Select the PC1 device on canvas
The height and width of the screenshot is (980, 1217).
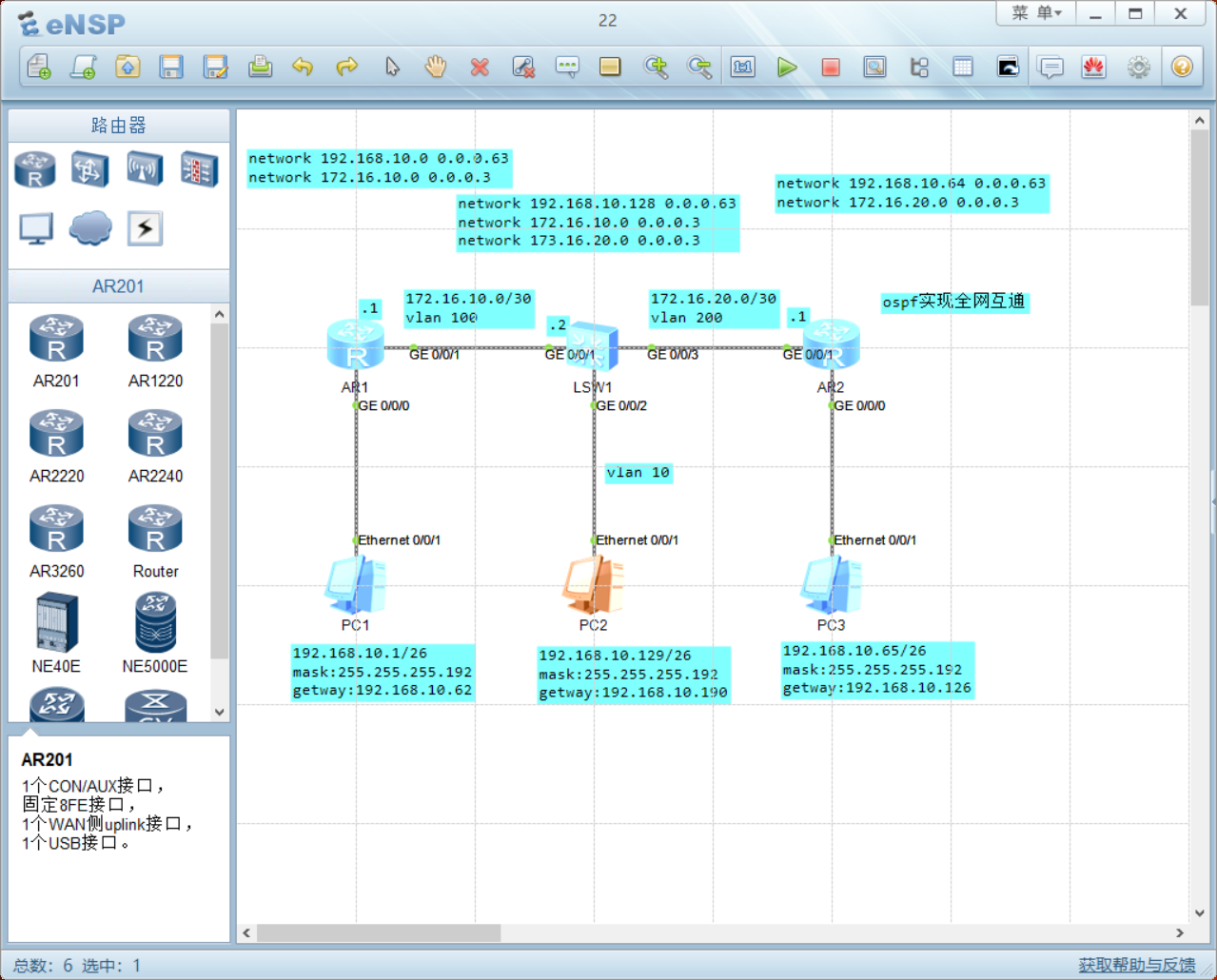(x=356, y=584)
